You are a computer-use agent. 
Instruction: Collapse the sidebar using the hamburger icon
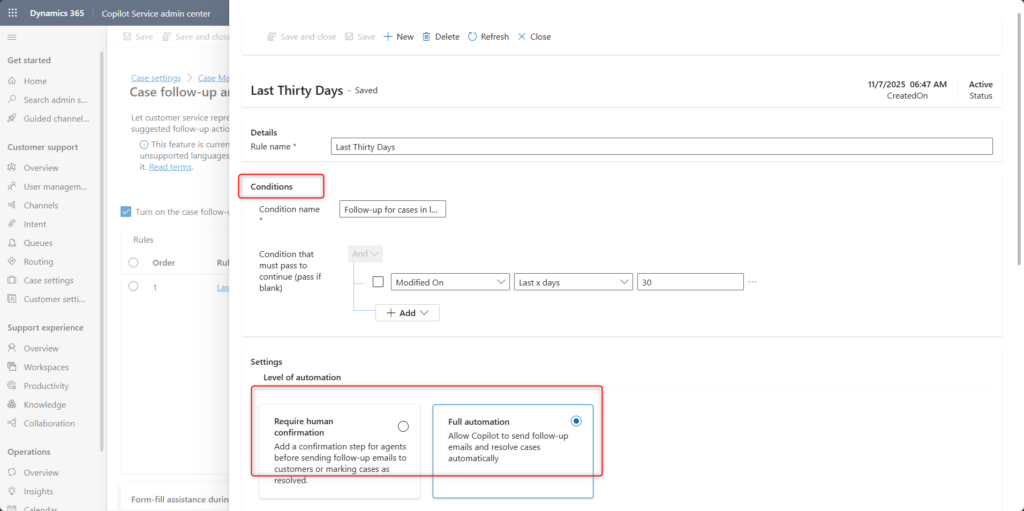coord(12,37)
